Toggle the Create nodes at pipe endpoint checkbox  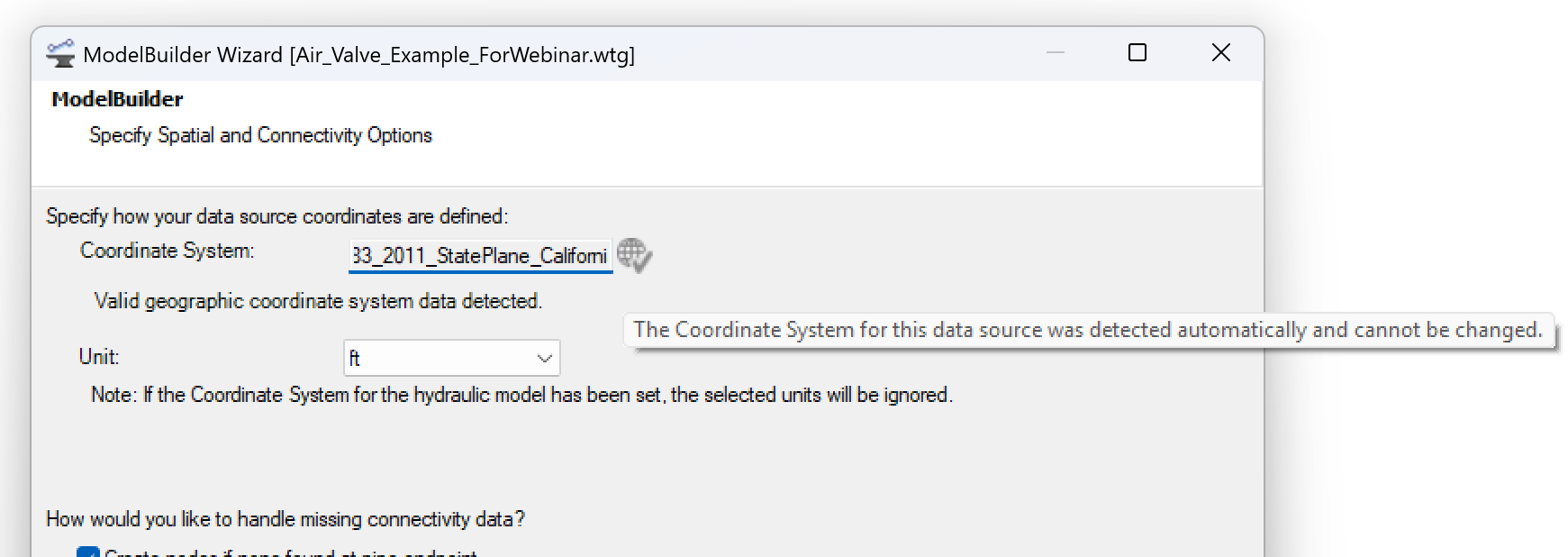tap(88, 552)
